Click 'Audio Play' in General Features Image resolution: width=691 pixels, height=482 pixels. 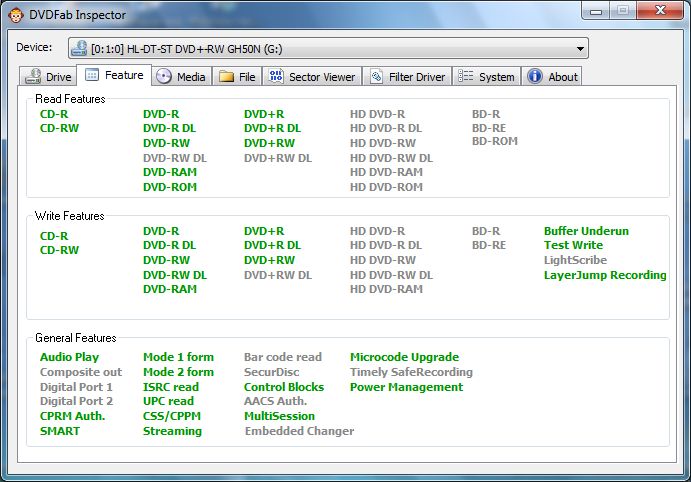[69, 357]
